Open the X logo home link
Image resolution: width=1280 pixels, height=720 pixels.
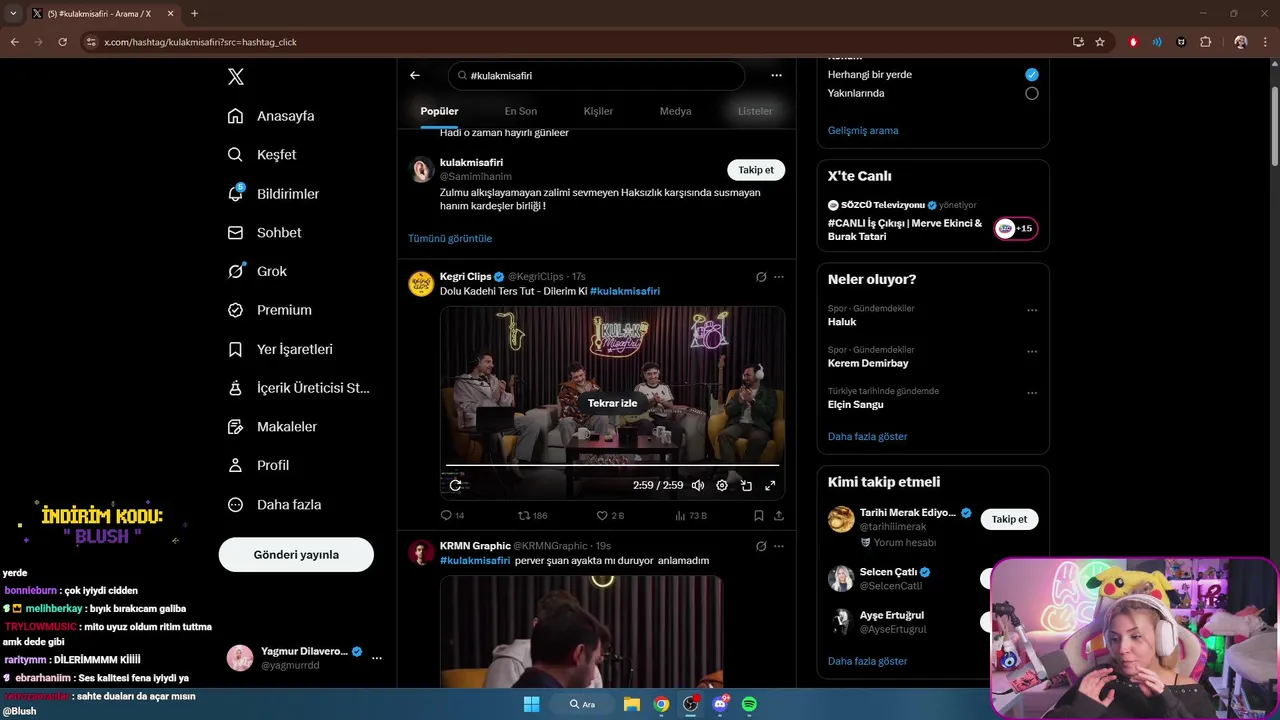[x=236, y=77]
